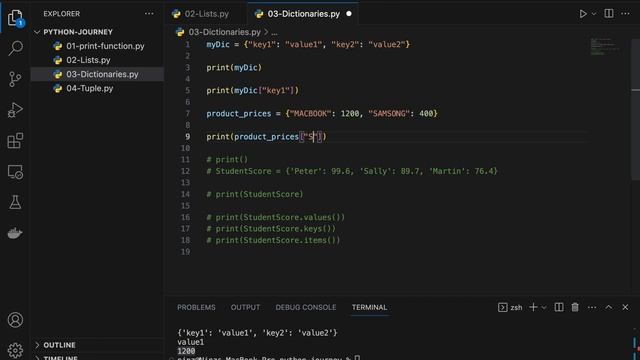Click the commented StudentScore.values() line

(x=276, y=217)
